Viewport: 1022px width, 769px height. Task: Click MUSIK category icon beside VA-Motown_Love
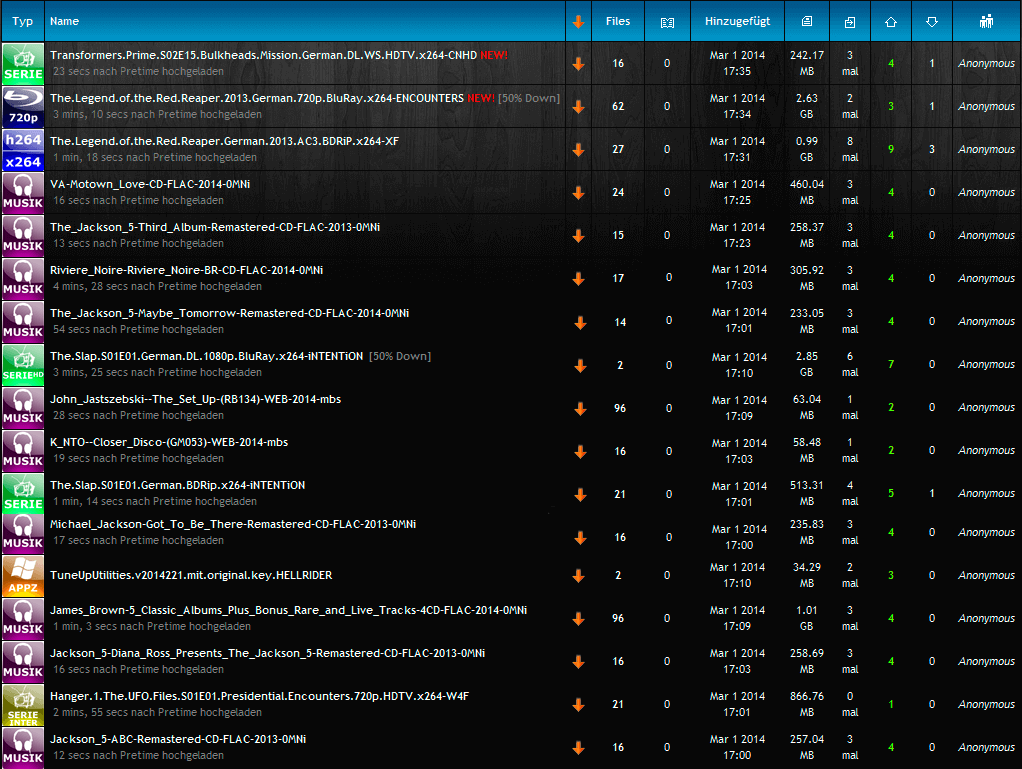[23, 192]
